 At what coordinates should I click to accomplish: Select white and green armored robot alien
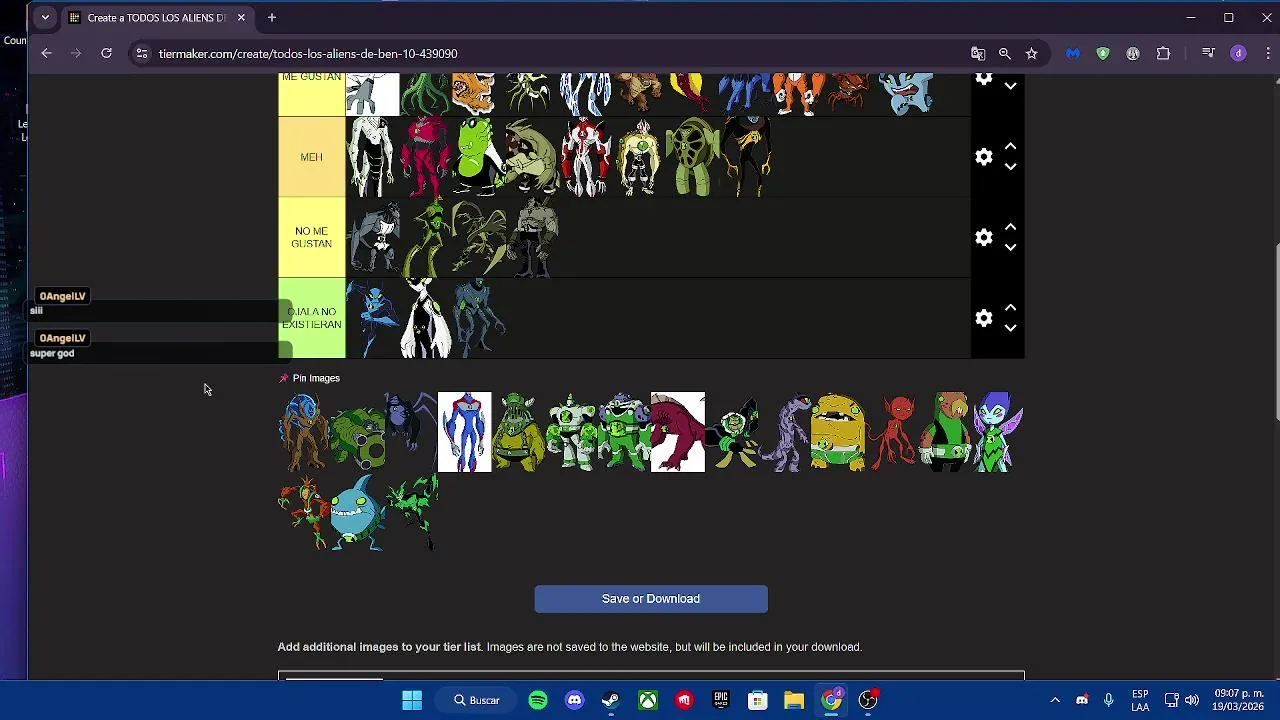click(571, 432)
